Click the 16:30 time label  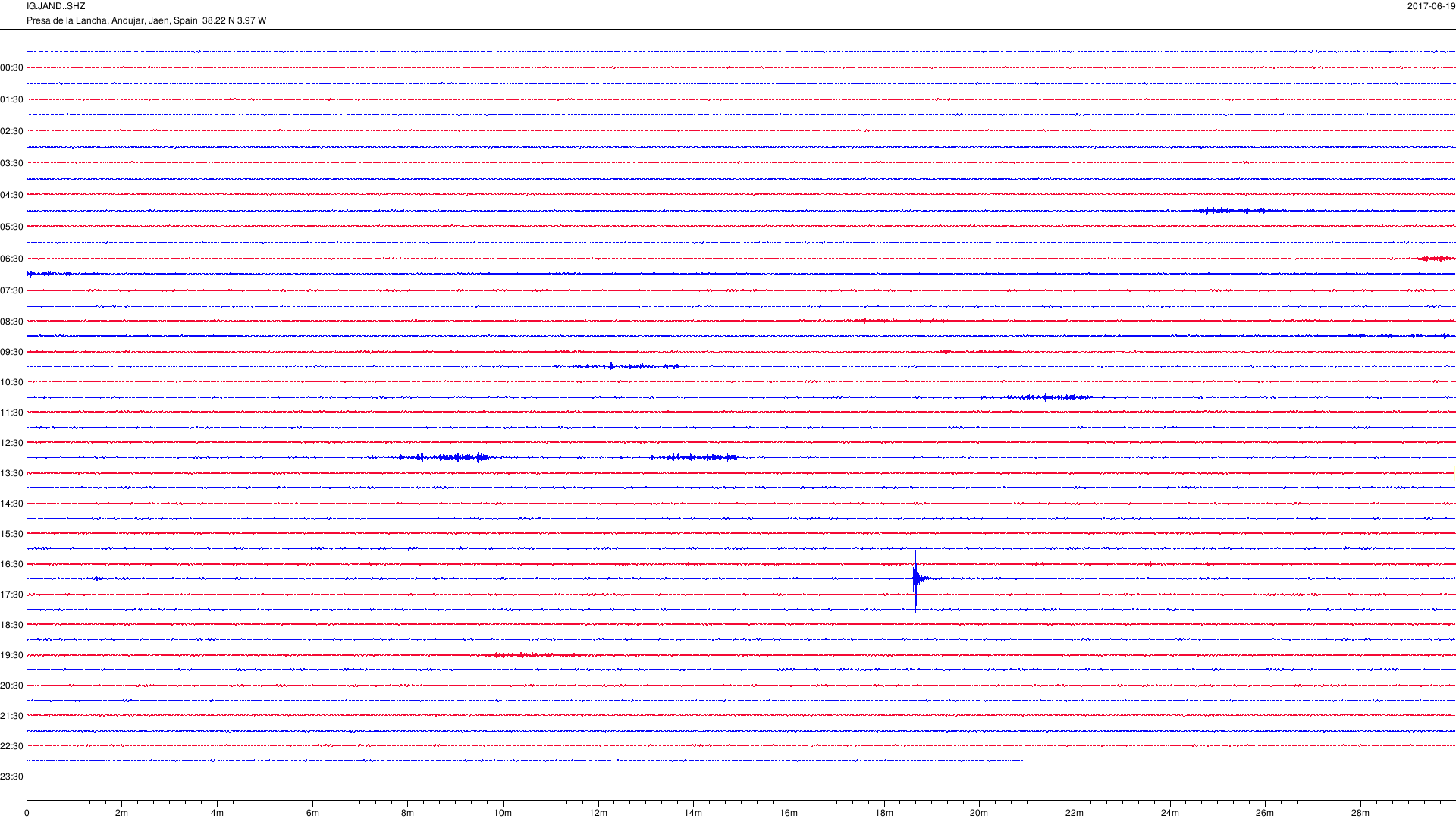coord(12,565)
